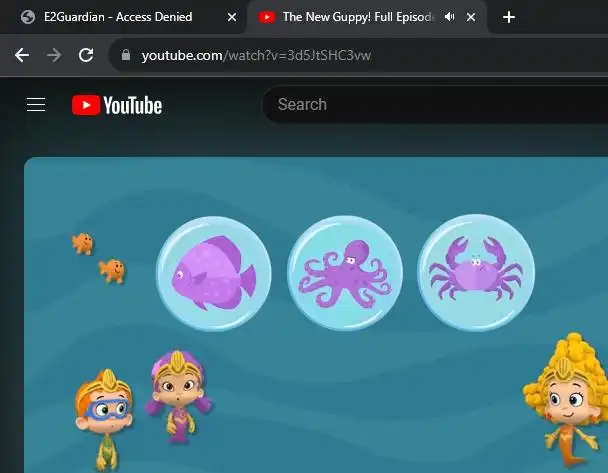Image resolution: width=608 pixels, height=473 pixels.
Task: Go to YouTube home via logo
Action: click(x=117, y=105)
